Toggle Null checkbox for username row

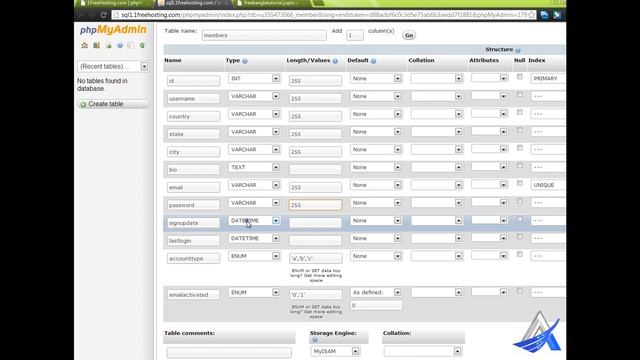coord(520,95)
